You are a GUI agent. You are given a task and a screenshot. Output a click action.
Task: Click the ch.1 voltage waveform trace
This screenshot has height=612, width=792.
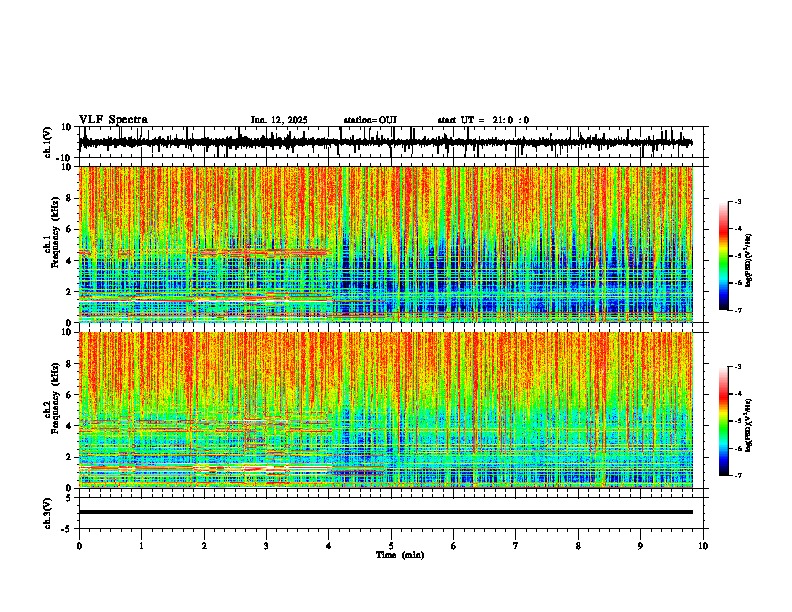coord(385,142)
